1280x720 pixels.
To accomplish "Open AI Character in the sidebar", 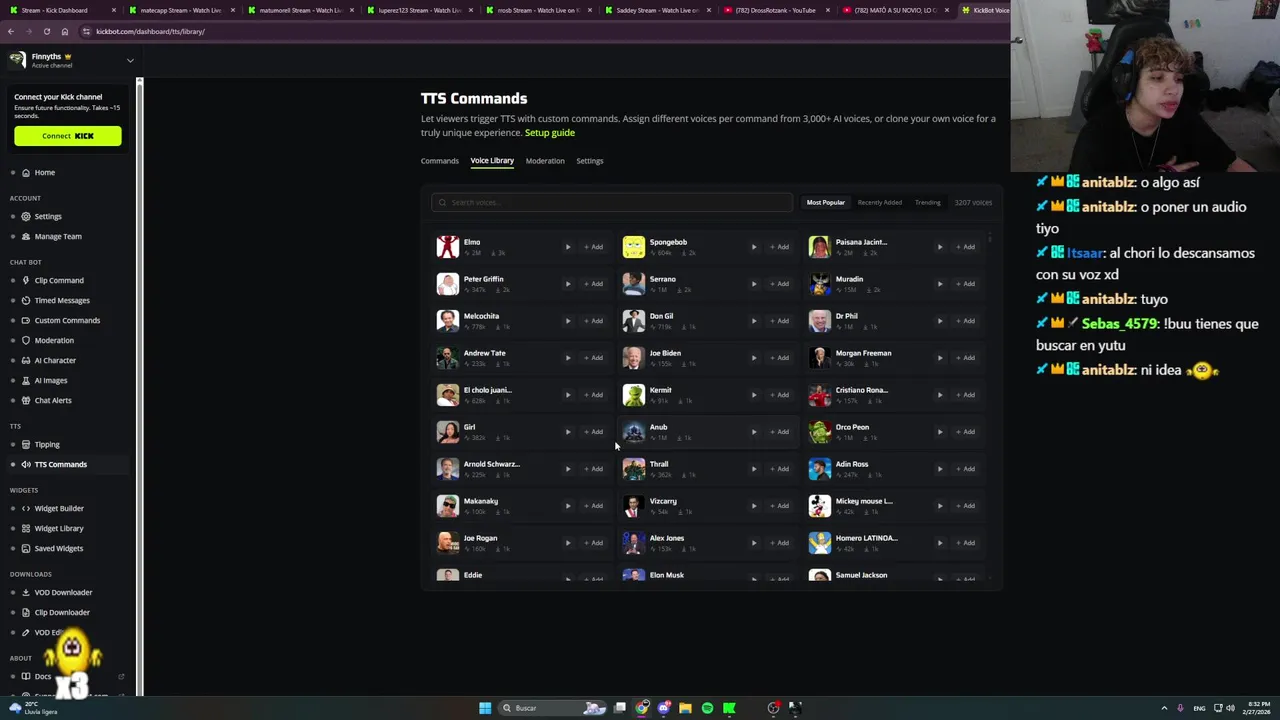I will [55, 361].
